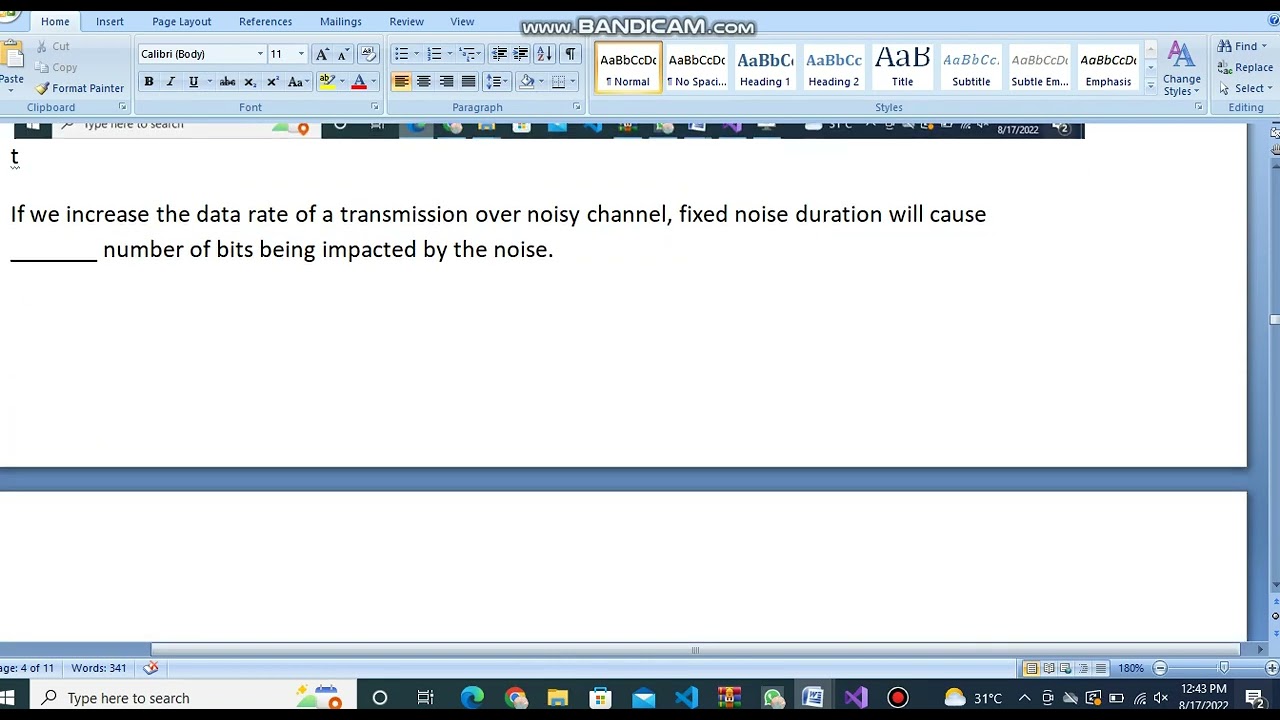Click the Line Spacing icon
Viewport: 1280px width, 720px height.
(494, 82)
